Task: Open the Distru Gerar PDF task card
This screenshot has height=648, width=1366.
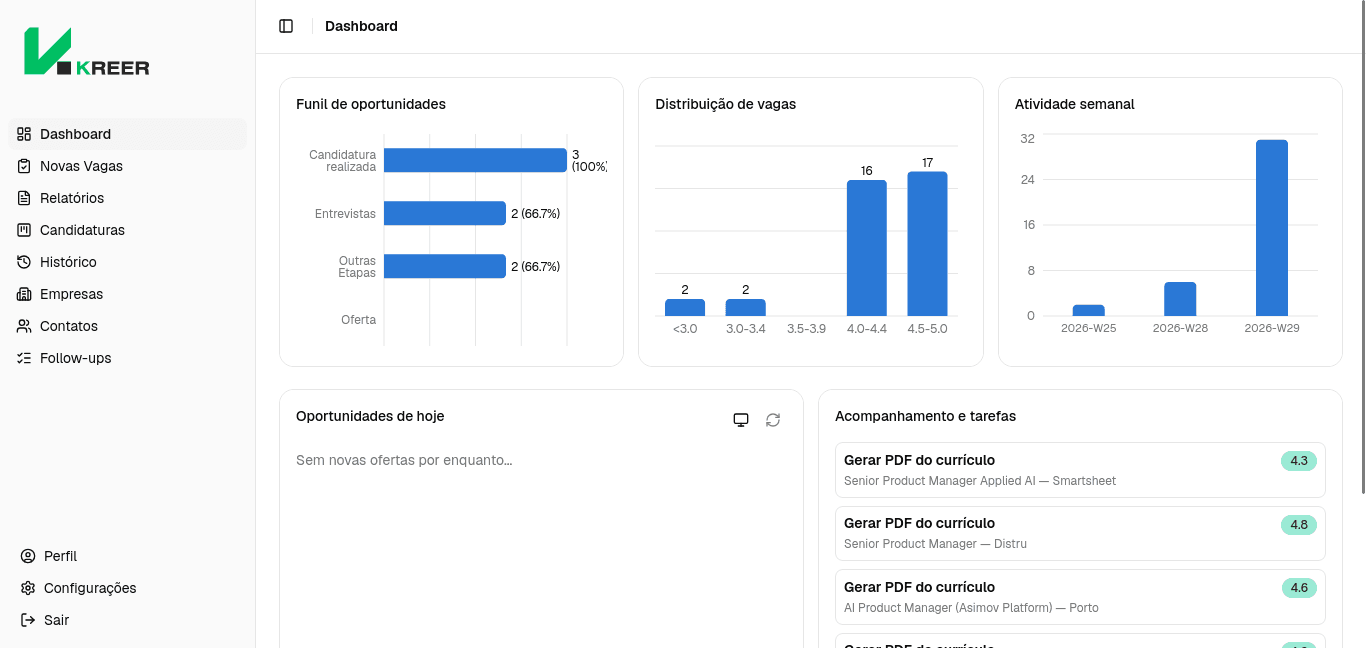Action: [x=1080, y=533]
